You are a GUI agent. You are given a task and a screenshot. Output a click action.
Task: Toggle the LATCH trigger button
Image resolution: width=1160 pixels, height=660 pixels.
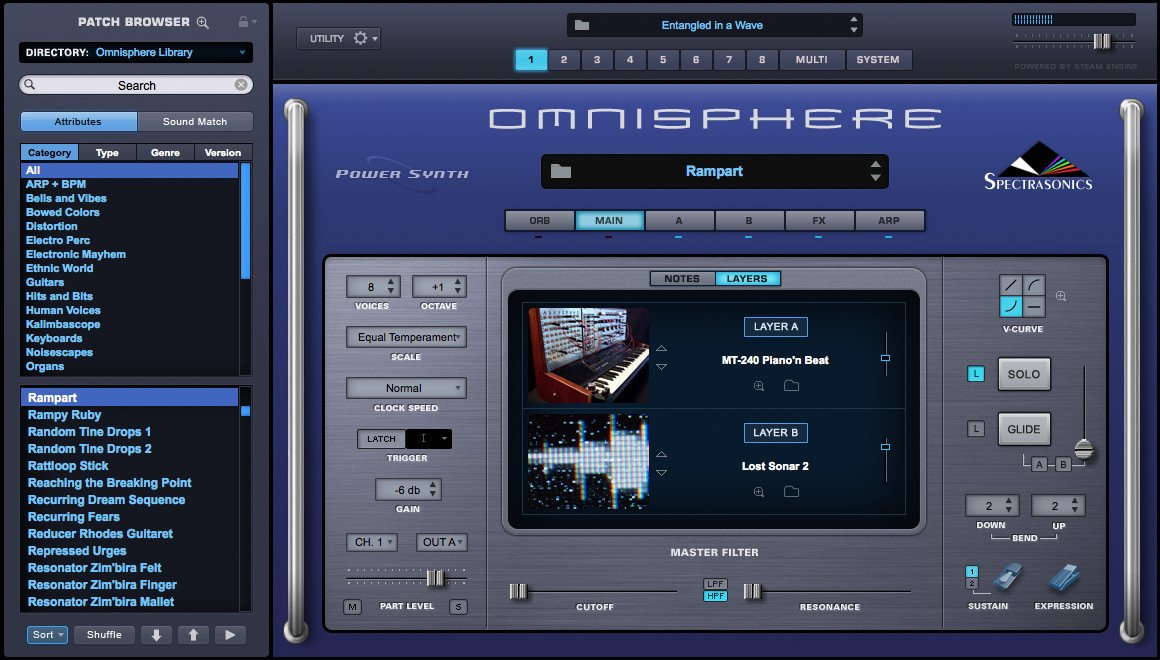(381, 439)
